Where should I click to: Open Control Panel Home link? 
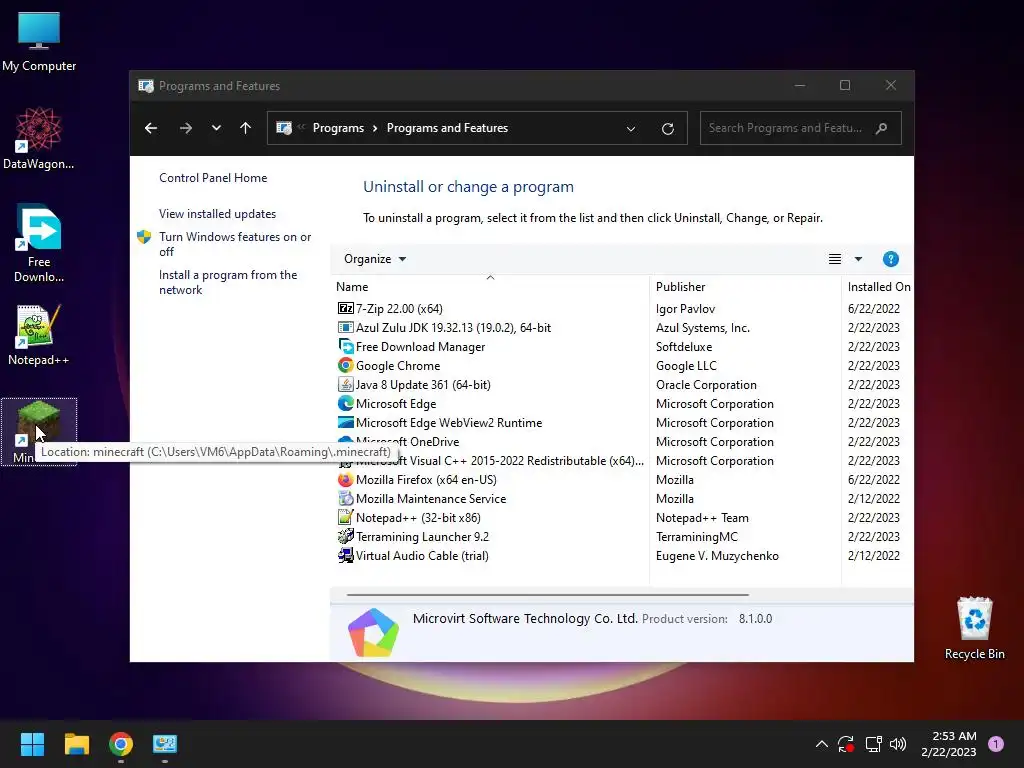tap(213, 178)
